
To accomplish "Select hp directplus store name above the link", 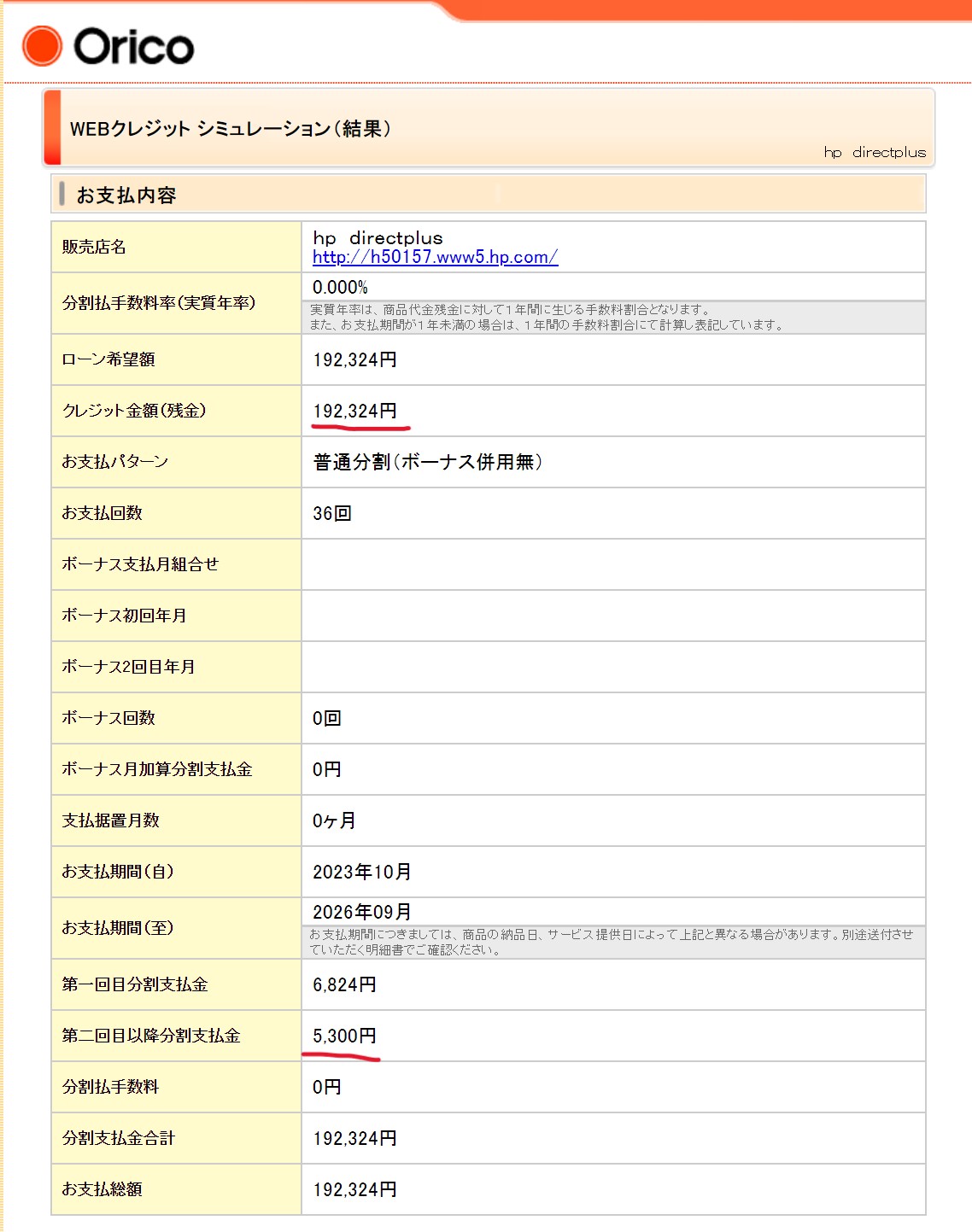I will click(x=378, y=237).
